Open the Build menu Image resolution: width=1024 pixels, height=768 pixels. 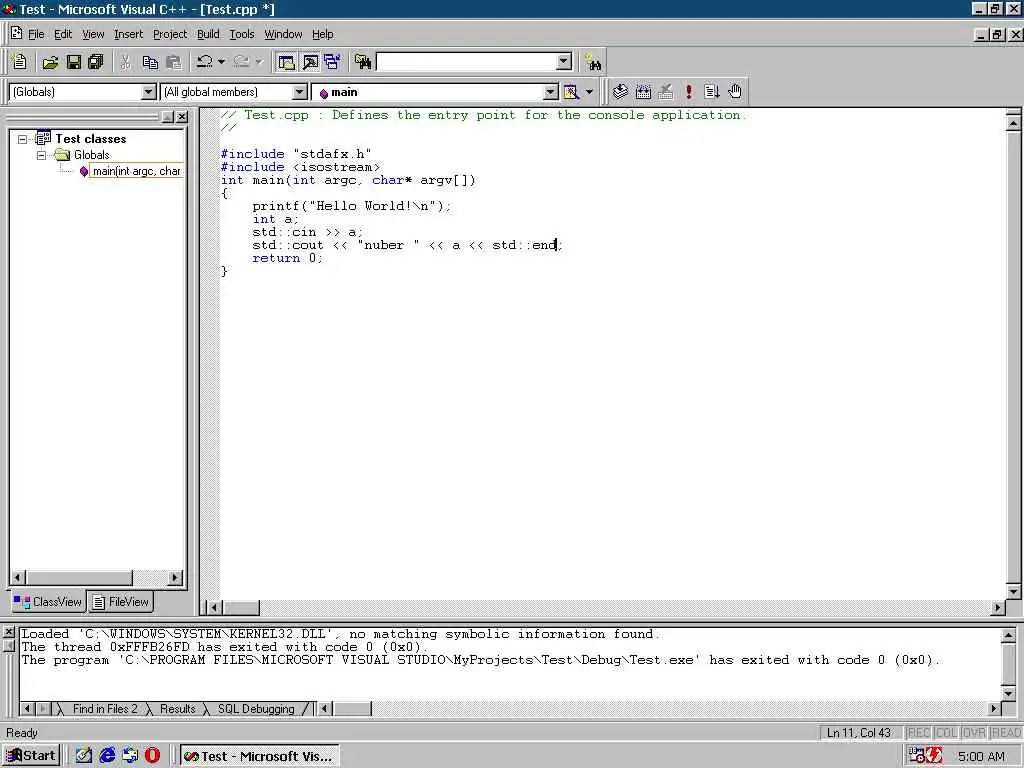click(x=208, y=34)
